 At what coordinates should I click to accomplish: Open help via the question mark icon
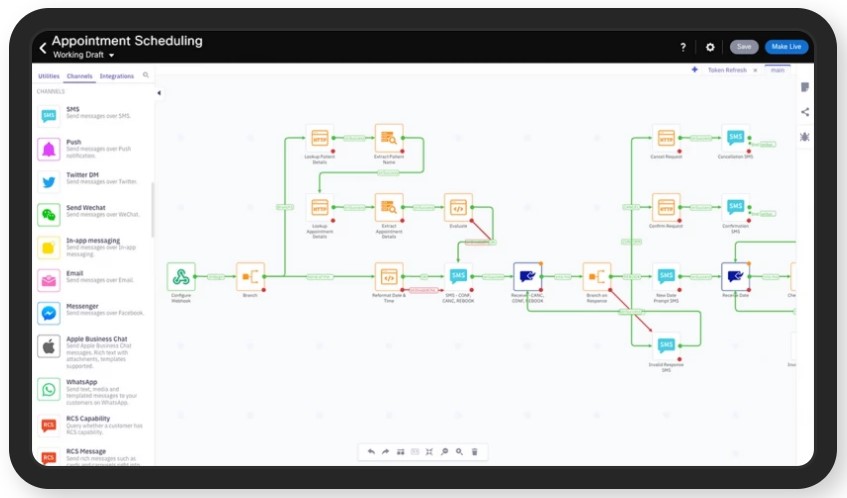coord(683,47)
